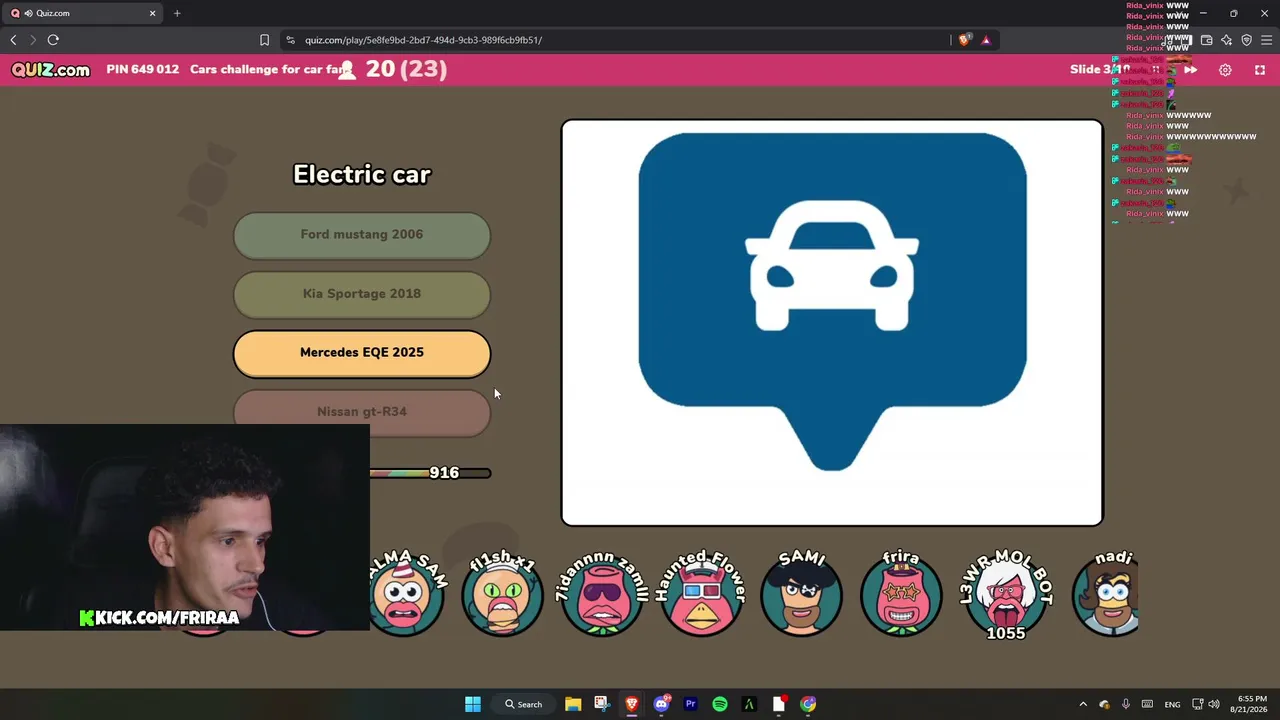The image size is (1280, 720).
Task: Click the timer progress bar showing 916
Action: (430, 473)
